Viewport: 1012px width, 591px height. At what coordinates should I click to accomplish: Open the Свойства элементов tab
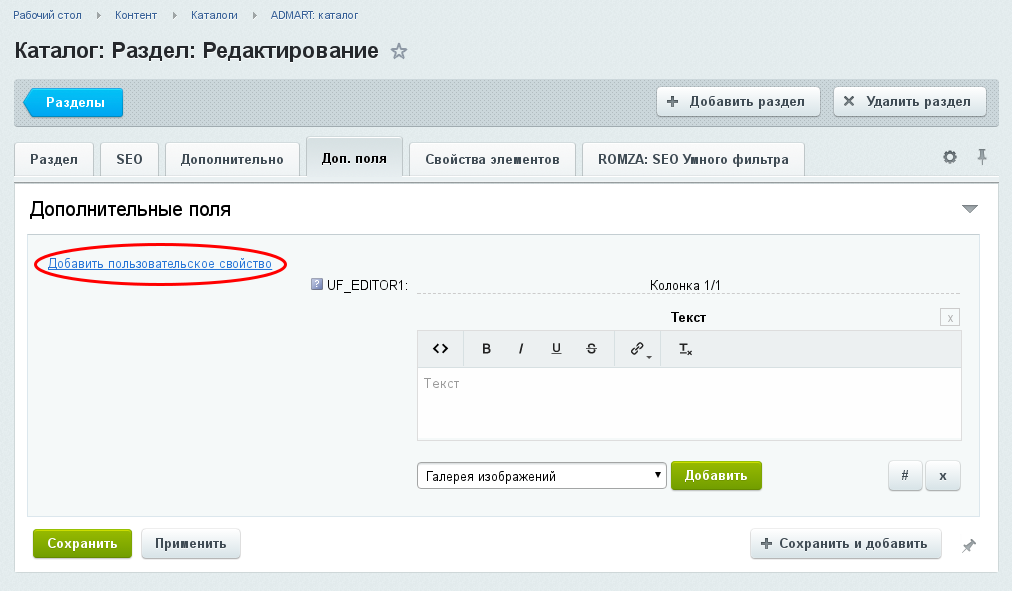(x=492, y=159)
